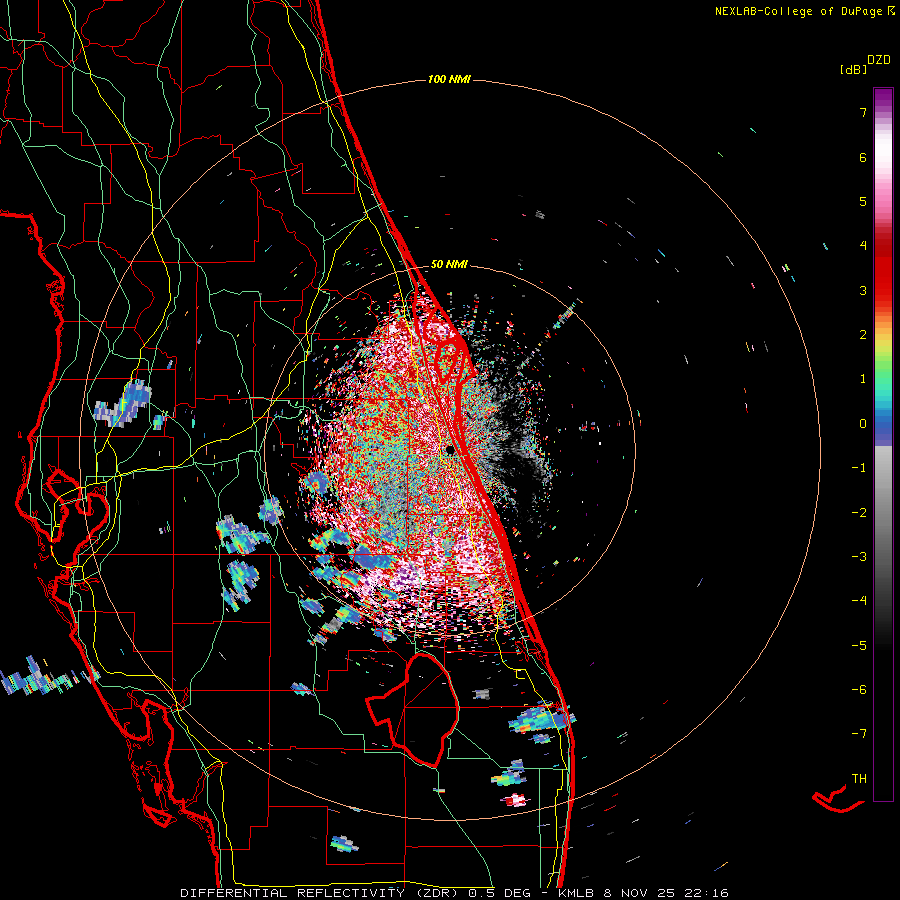Click the Lake Okeechobee red outline
The width and height of the screenshot is (900, 900).
(x=412, y=710)
